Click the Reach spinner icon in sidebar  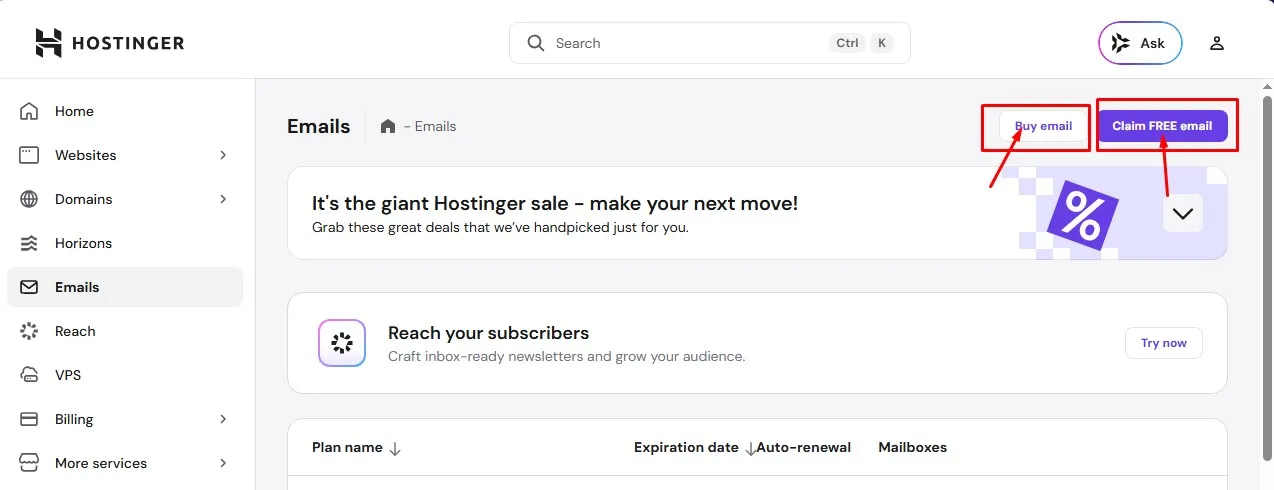click(x=29, y=331)
